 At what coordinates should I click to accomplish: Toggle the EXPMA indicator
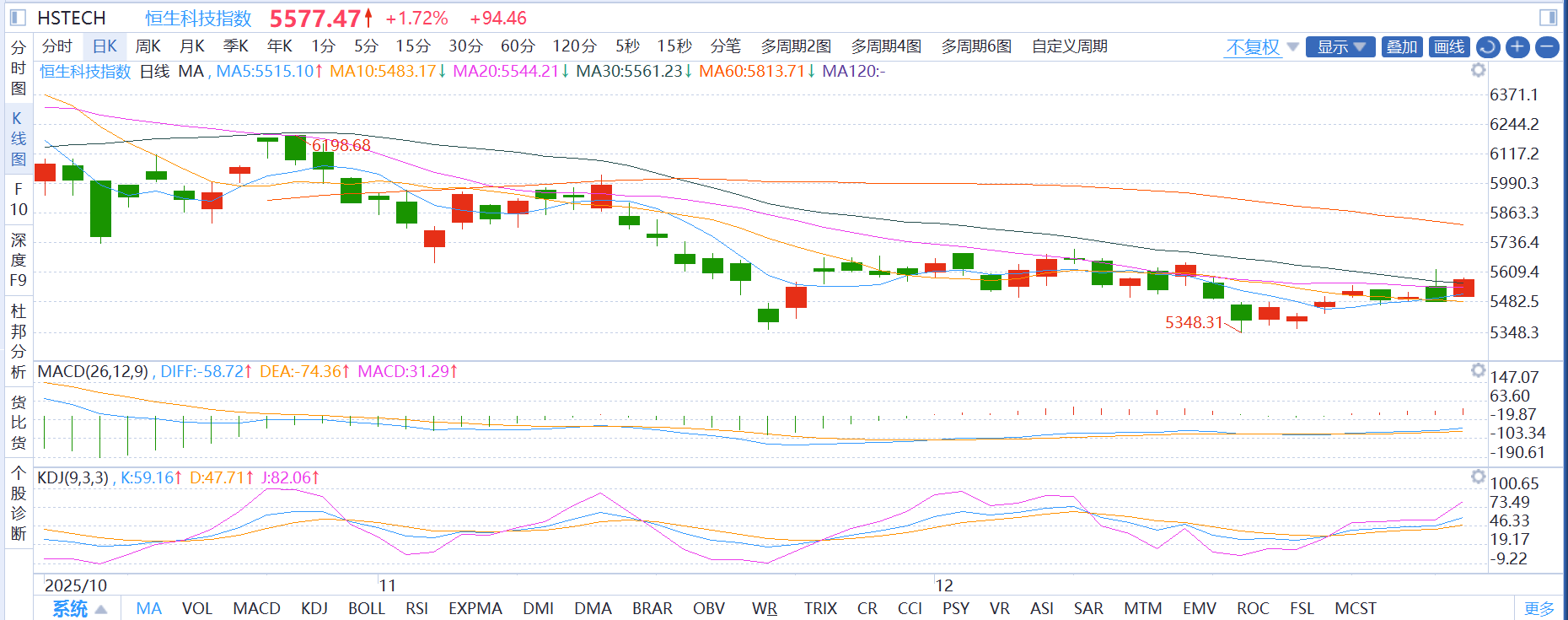click(x=475, y=609)
